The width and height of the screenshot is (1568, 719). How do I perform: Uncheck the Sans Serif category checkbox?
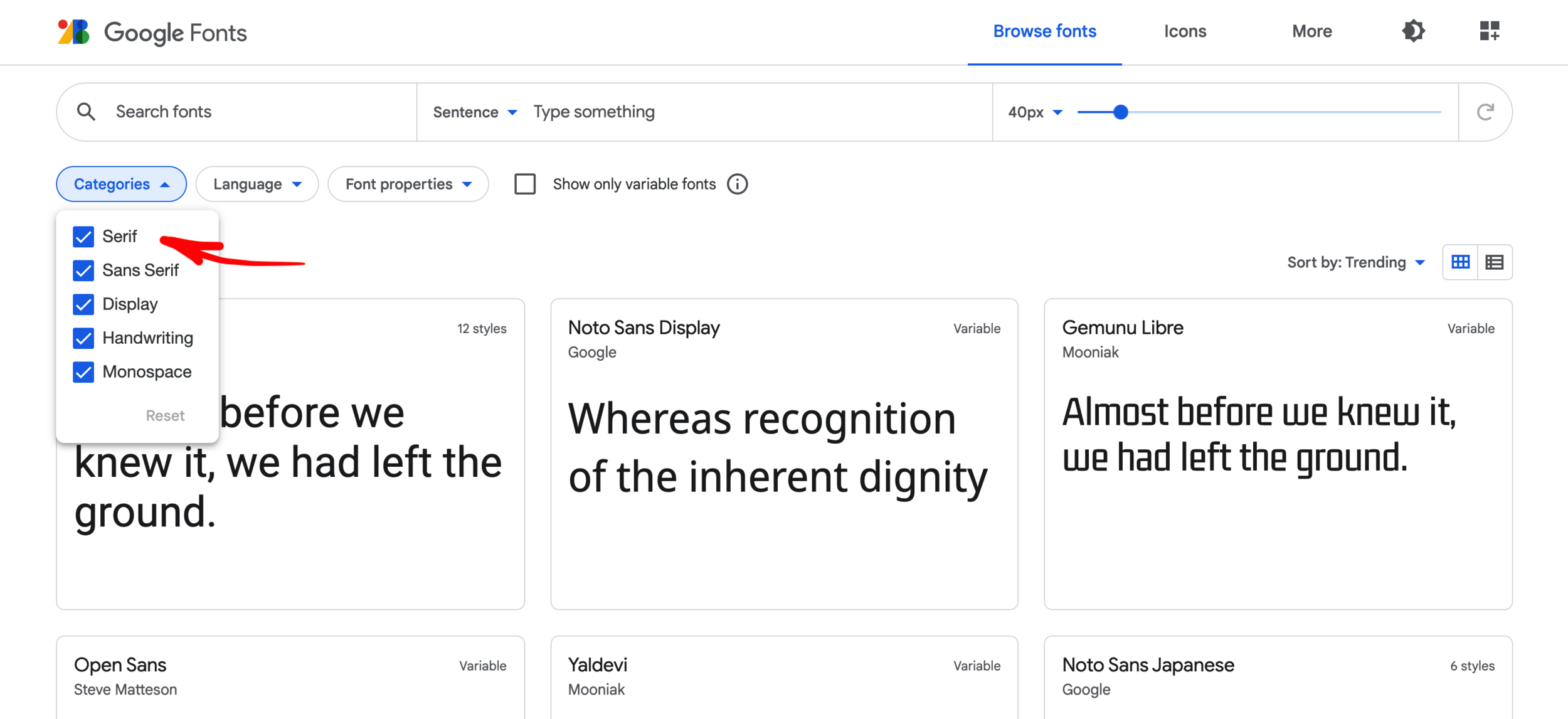click(83, 270)
